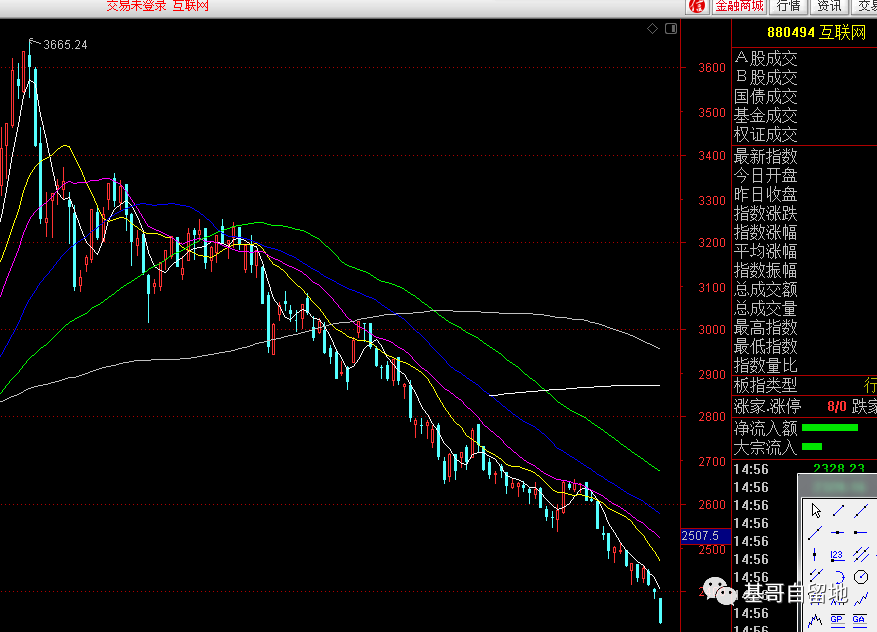Select the A股成交 row

click(766, 58)
